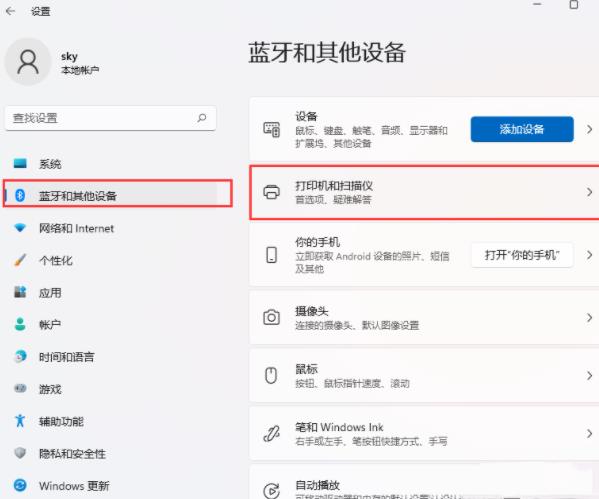Maximize the Settings window
Screen dimensions: 599x499
coord(574,5)
